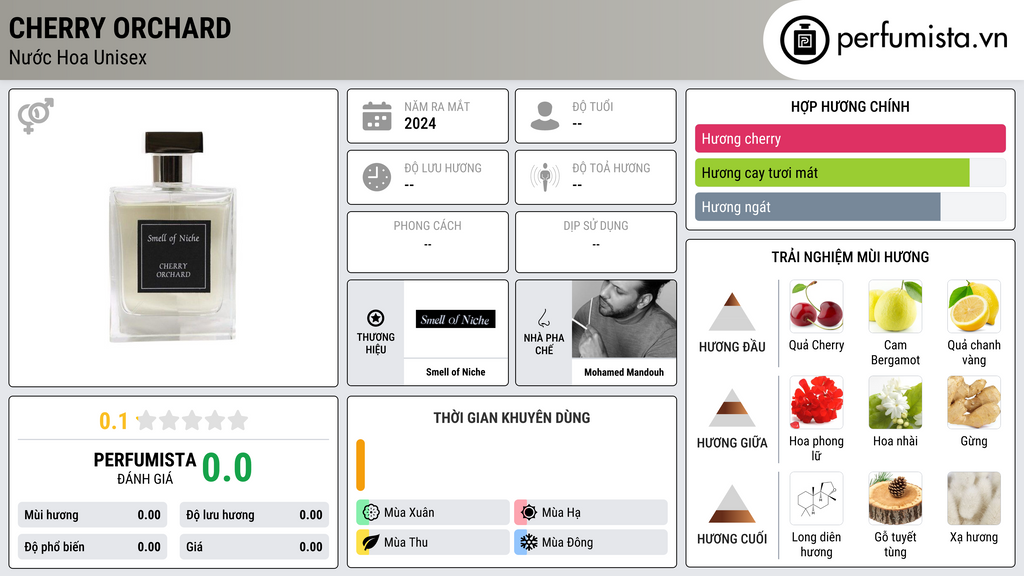Click the Độ lưu hương 0.00 score row
The height and width of the screenshot is (576, 1024).
point(254,515)
